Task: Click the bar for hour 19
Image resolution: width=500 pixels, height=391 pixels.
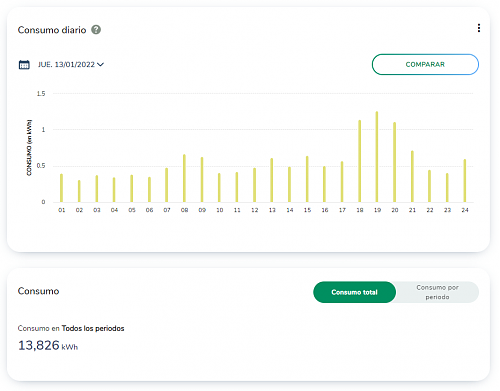Action: 377,157
